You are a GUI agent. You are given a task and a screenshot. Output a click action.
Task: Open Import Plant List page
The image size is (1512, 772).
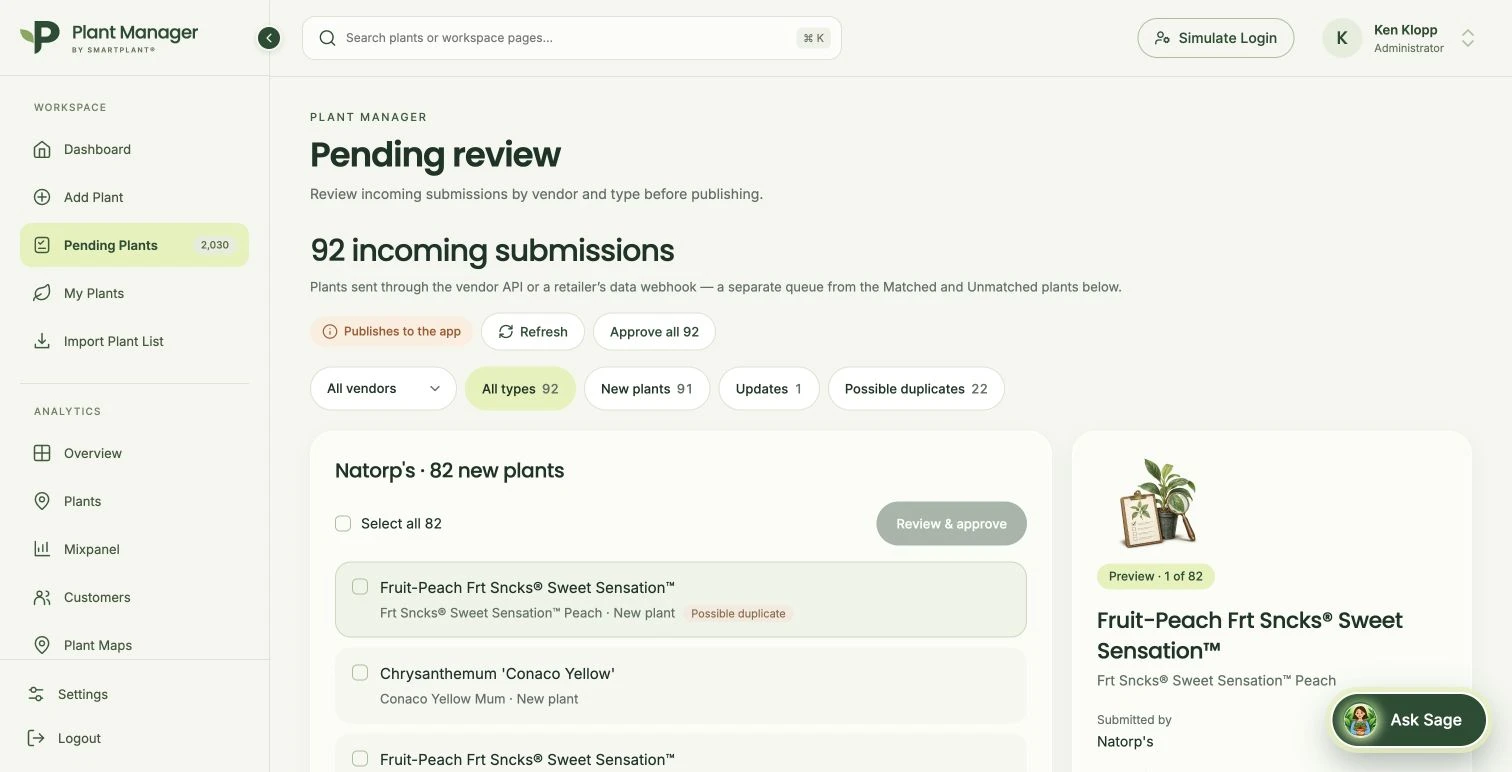click(134, 341)
